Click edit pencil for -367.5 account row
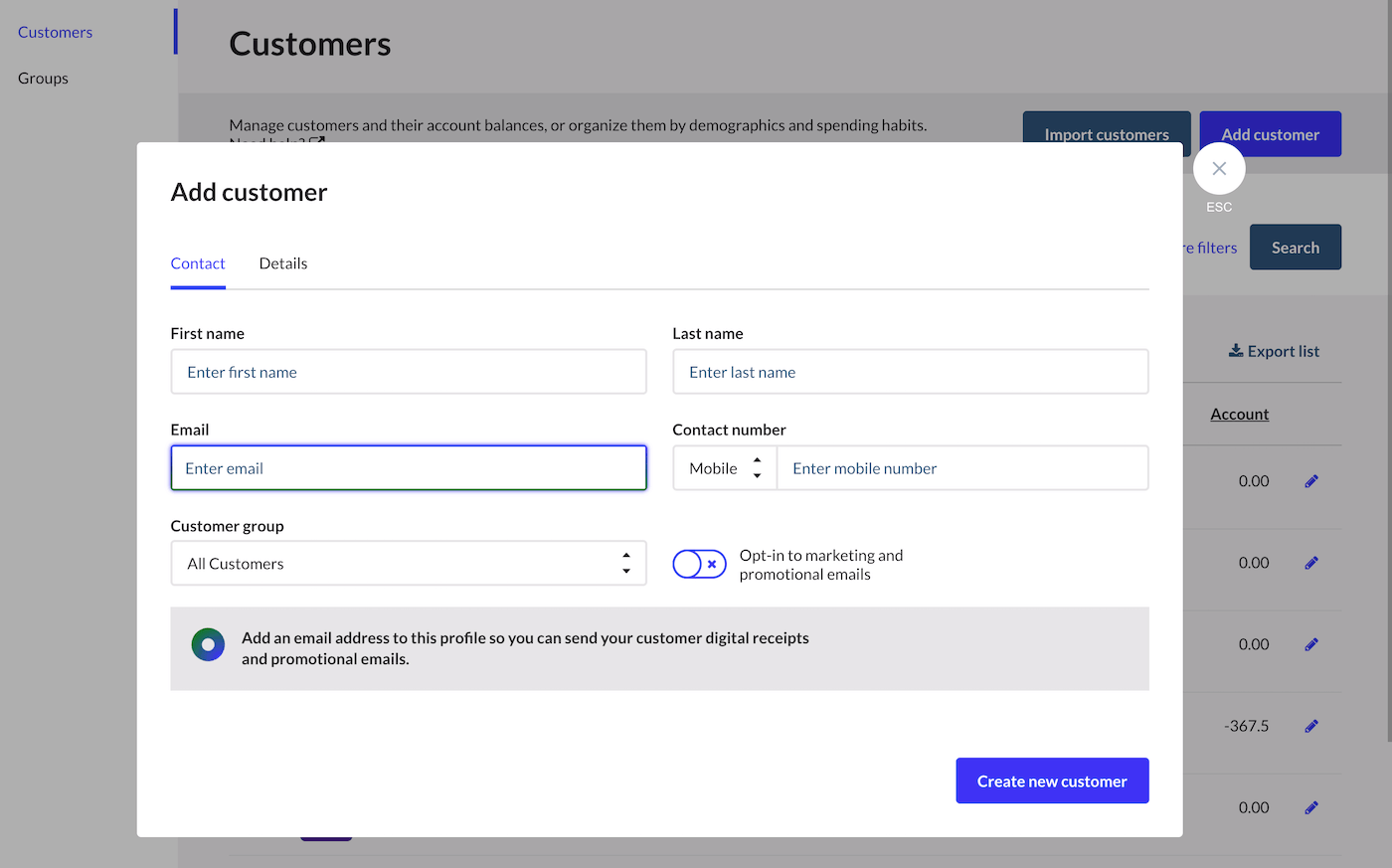 point(1311,726)
